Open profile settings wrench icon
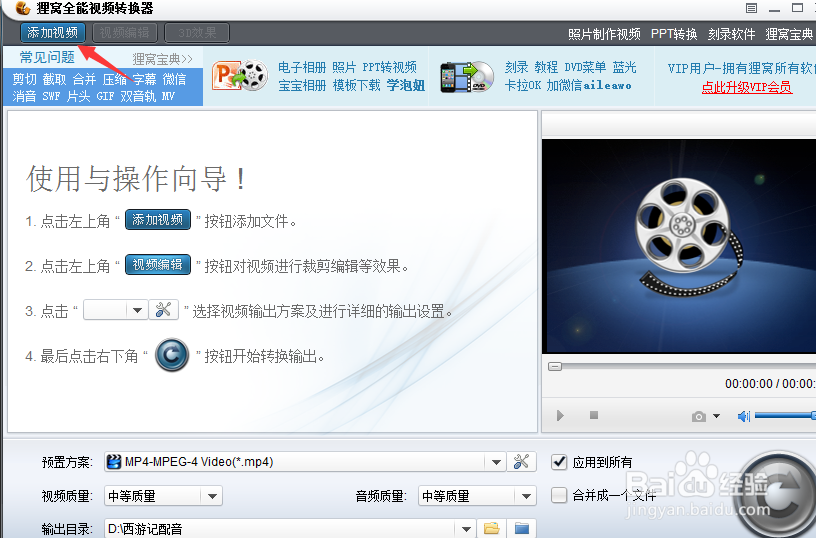Image resolution: width=816 pixels, height=538 pixels. click(521, 462)
